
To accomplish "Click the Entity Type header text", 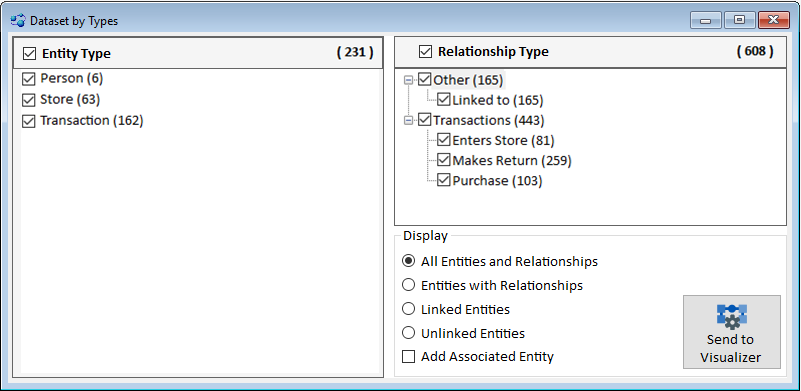I will (x=76, y=54).
